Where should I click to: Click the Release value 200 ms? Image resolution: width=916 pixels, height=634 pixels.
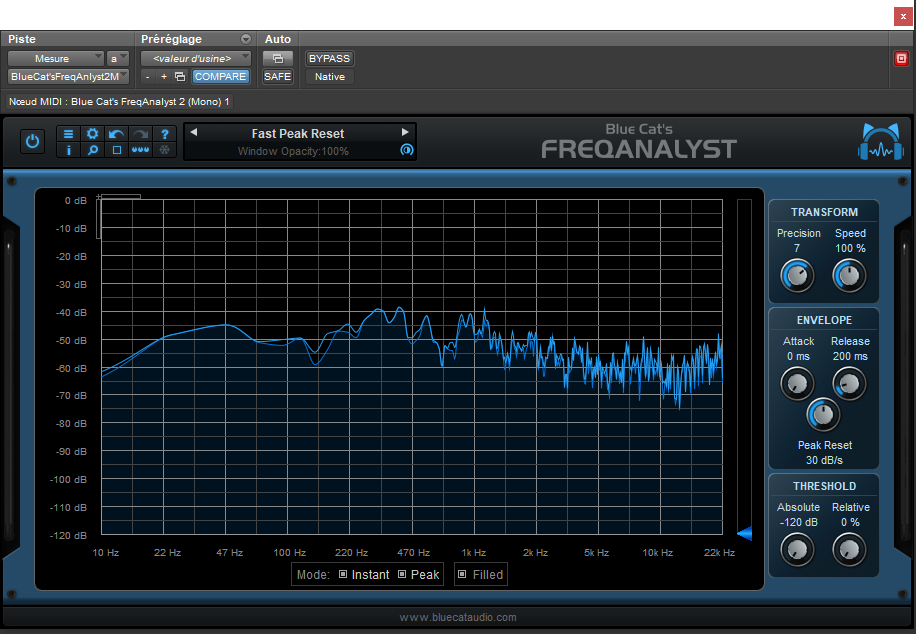coord(850,356)
